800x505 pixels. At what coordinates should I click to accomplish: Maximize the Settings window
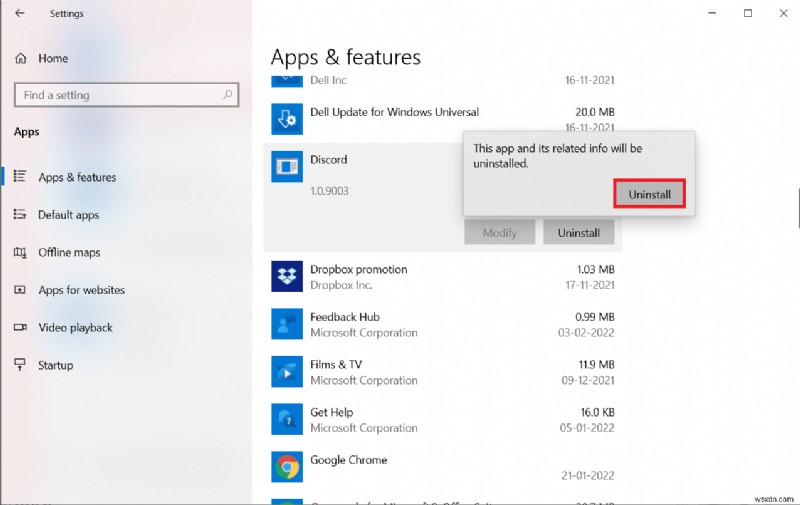coord(748,13)
